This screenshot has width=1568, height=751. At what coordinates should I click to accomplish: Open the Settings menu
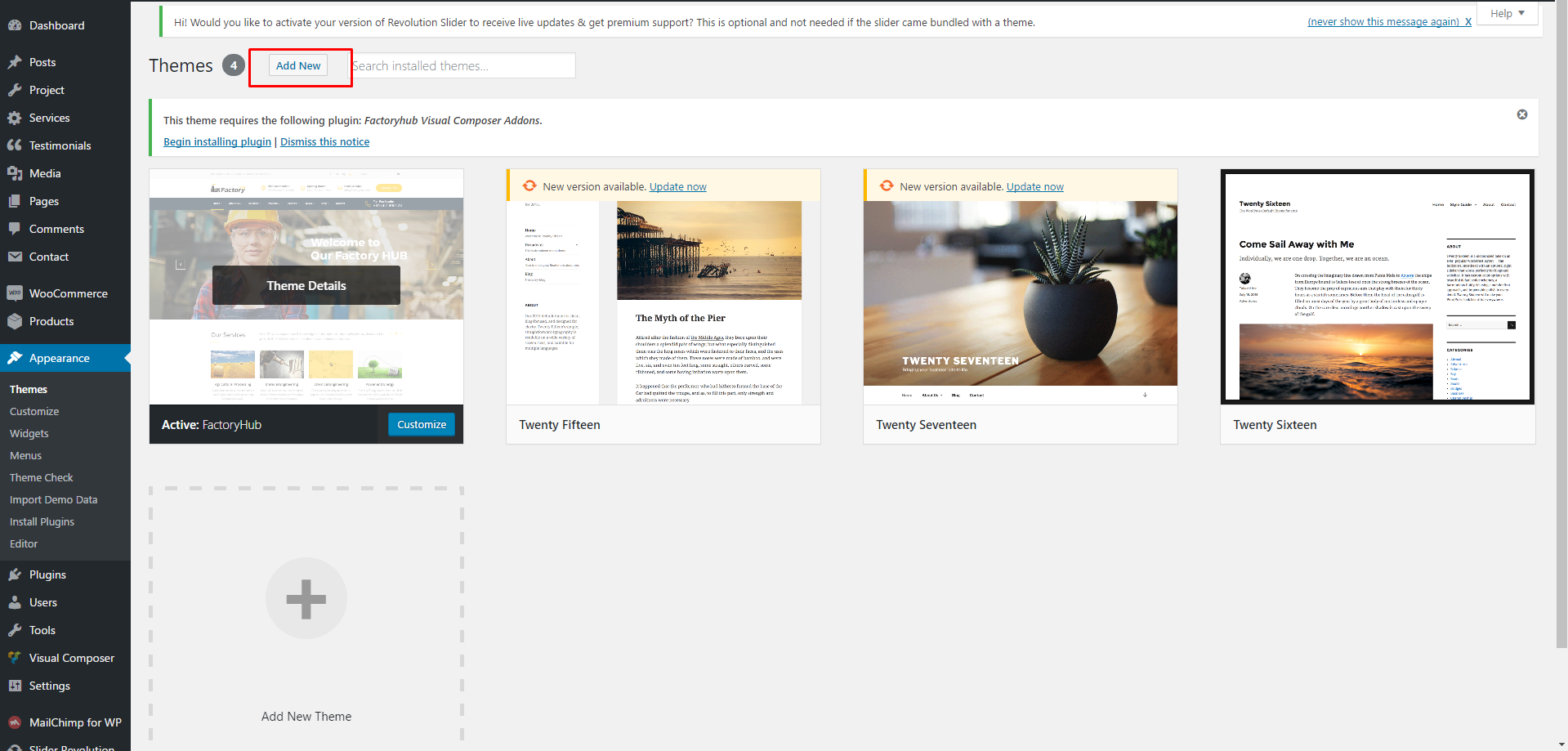[65, 686]
